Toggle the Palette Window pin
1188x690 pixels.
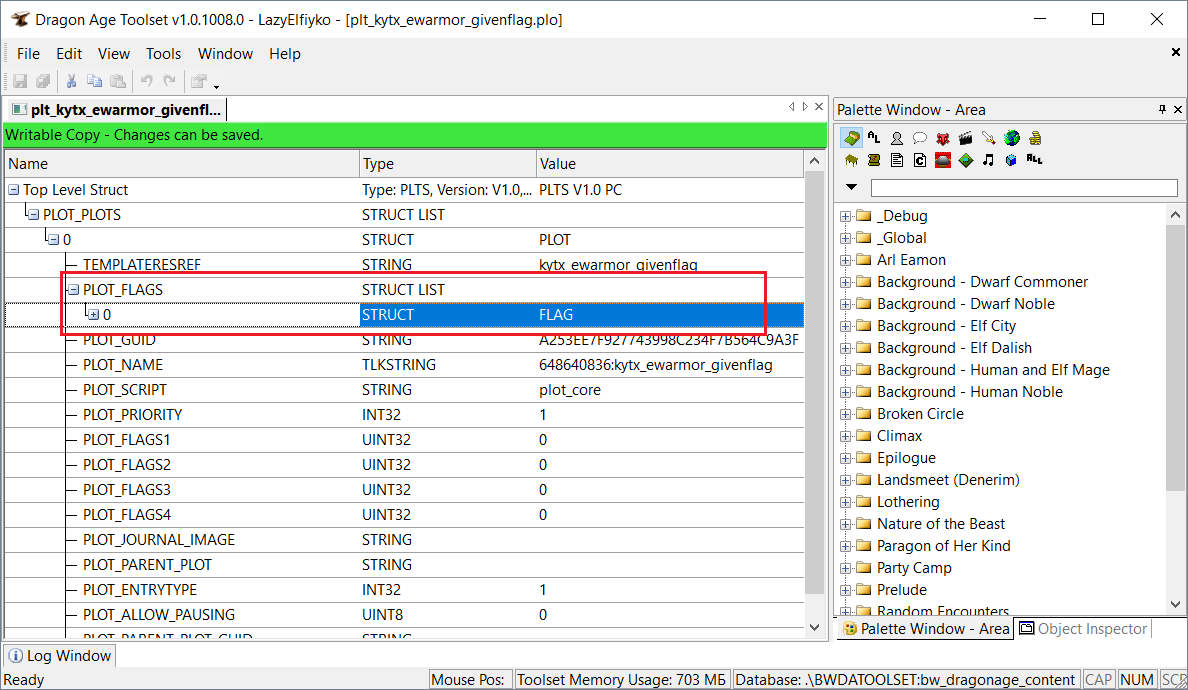(x=1162, y=109)
